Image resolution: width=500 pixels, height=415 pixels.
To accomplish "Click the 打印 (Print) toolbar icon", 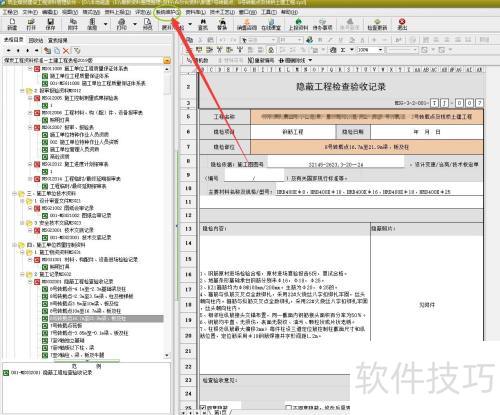I will 122,24.
